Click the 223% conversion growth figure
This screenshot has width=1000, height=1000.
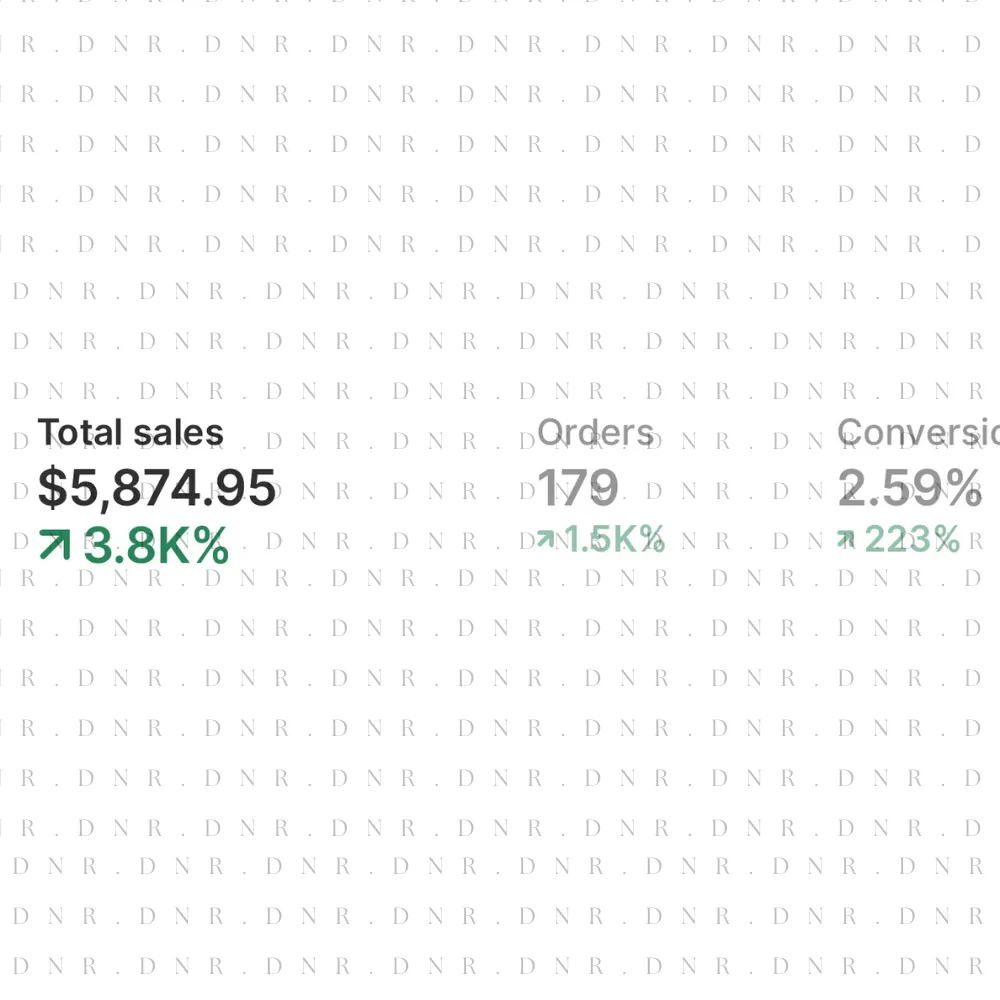[x=911, y=540]
